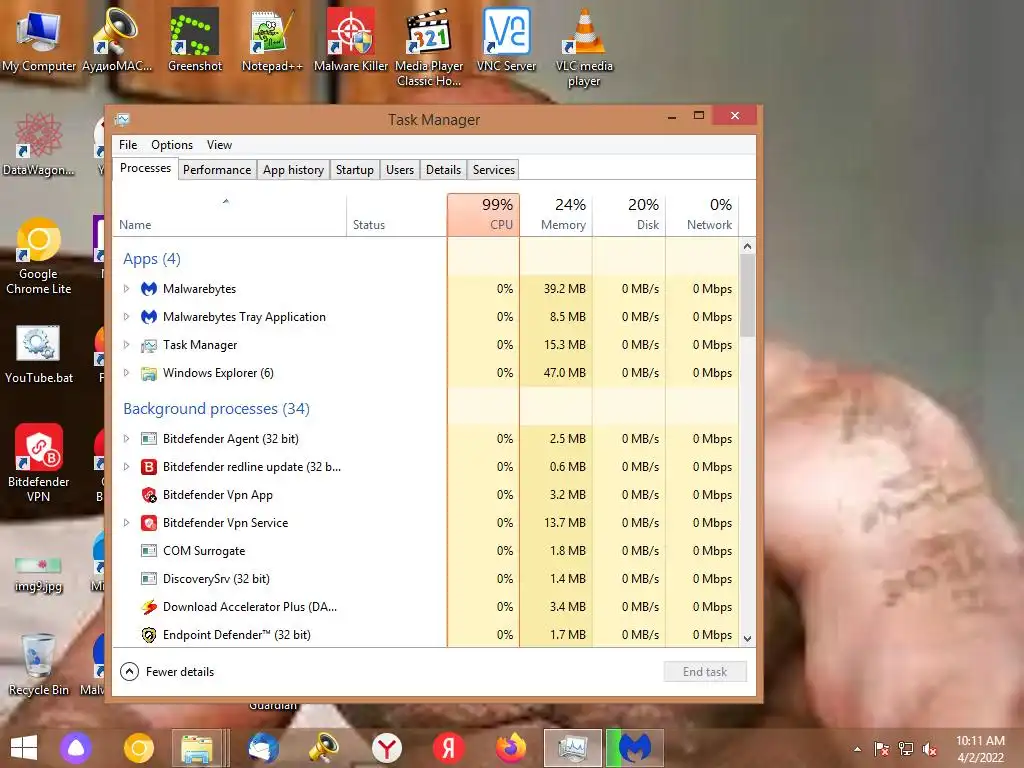Image resolution: width=1024 pixels, height=768 pixels.
Task: Click the Background processes (34) heading
Action: 216,409
